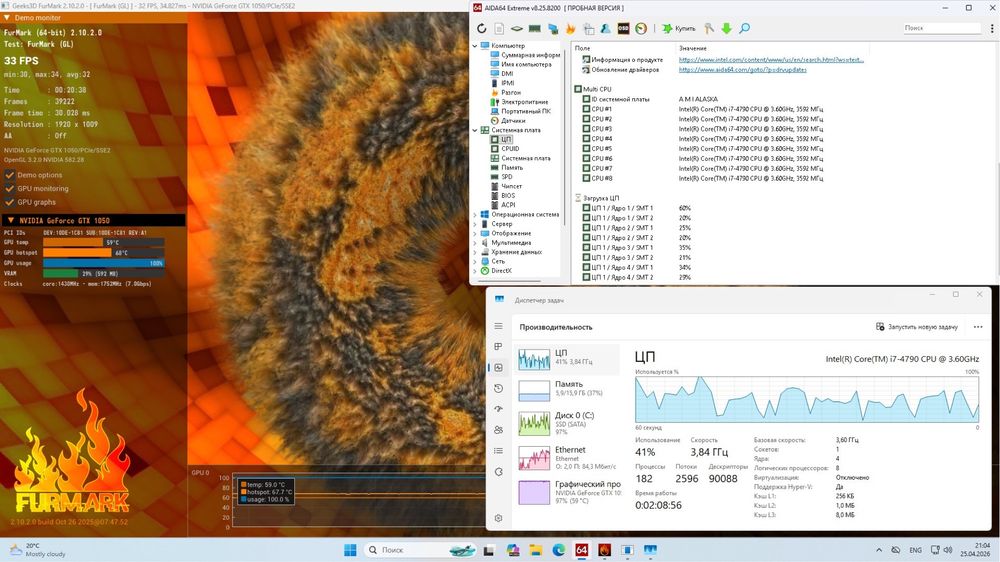
Task: Open the weather widget on taskbar
Action: [37, 550]
